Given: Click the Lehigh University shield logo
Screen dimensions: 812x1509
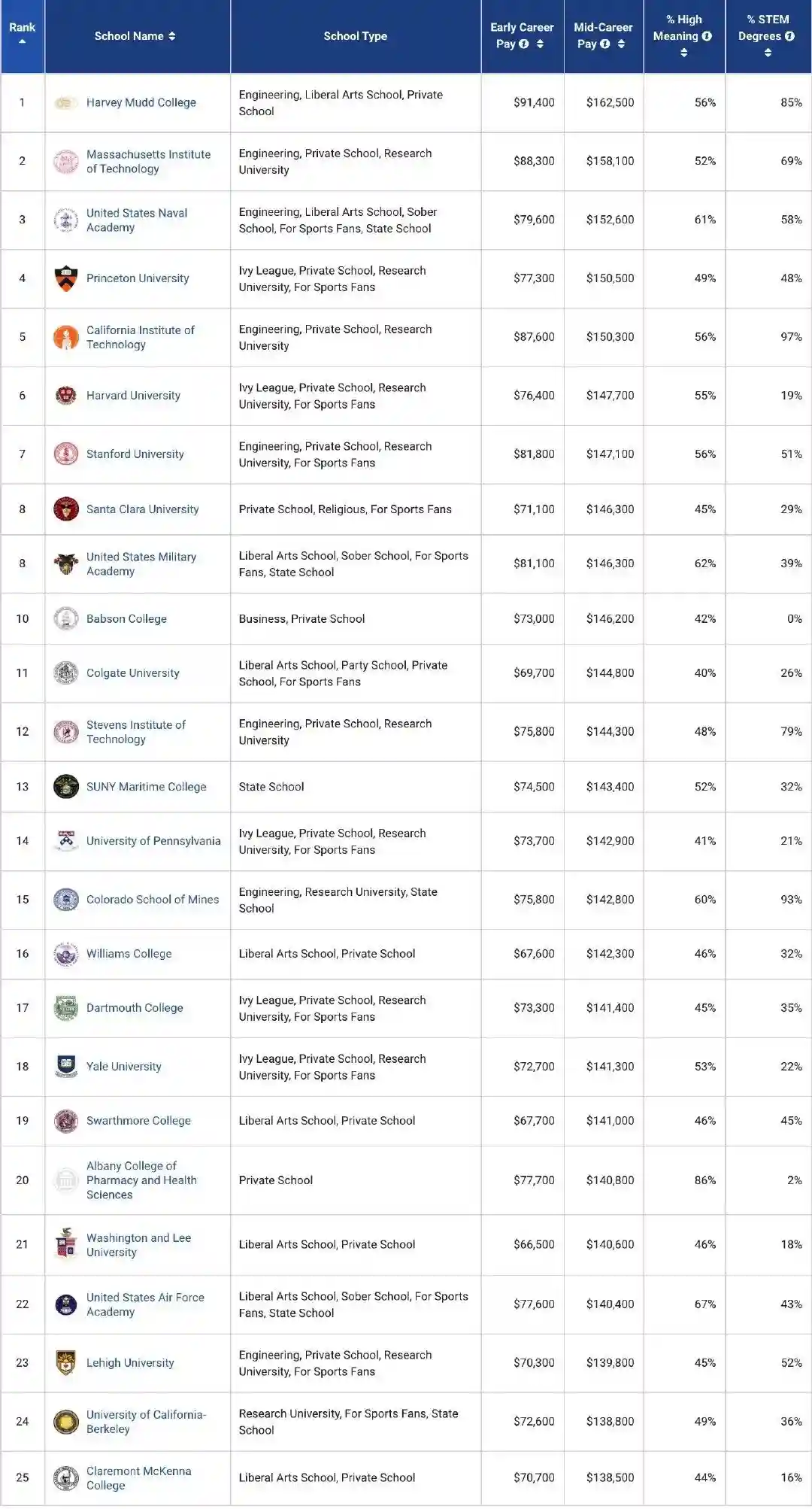Looking at the screenshot, I should pos(66,1363).
